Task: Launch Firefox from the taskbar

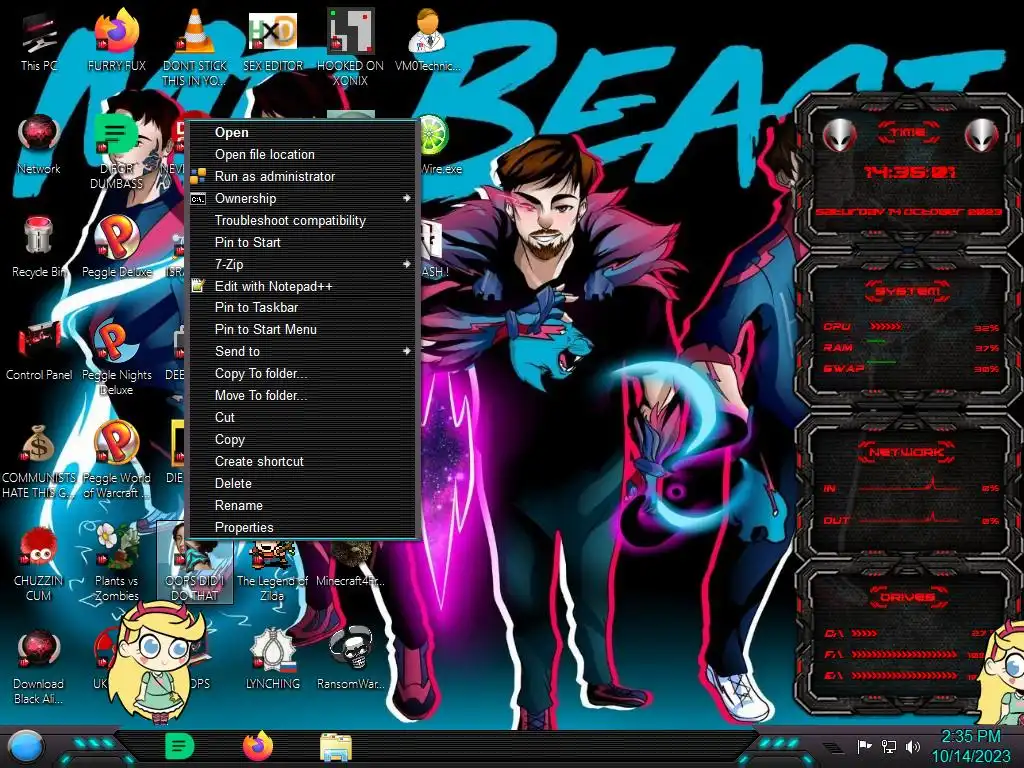Action: [x=258, y=746]
